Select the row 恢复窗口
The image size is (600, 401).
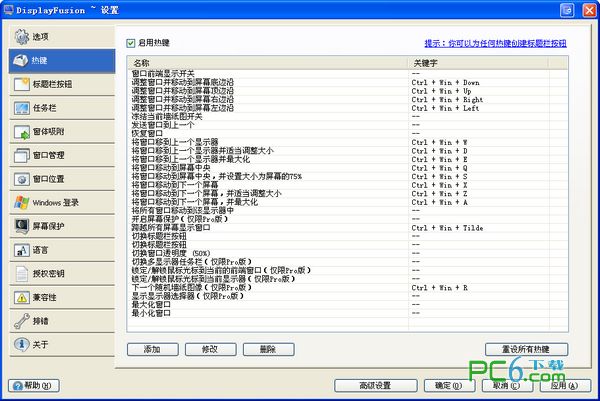(x=347, y=134)
